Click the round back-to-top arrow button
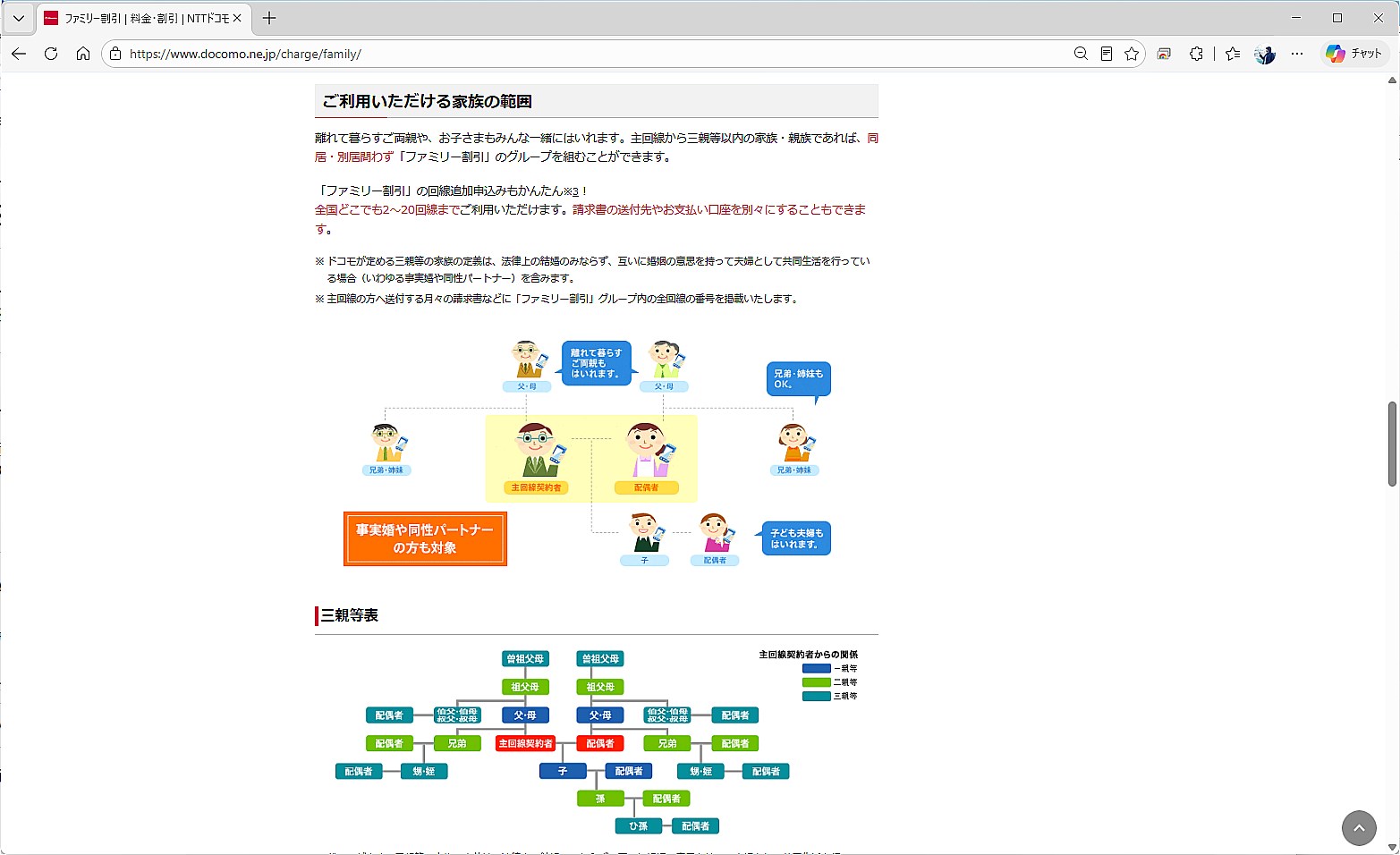Image resolution: width=1400 pixels, height=855 pixels. pyautogui.click(x=1359, y=828)
